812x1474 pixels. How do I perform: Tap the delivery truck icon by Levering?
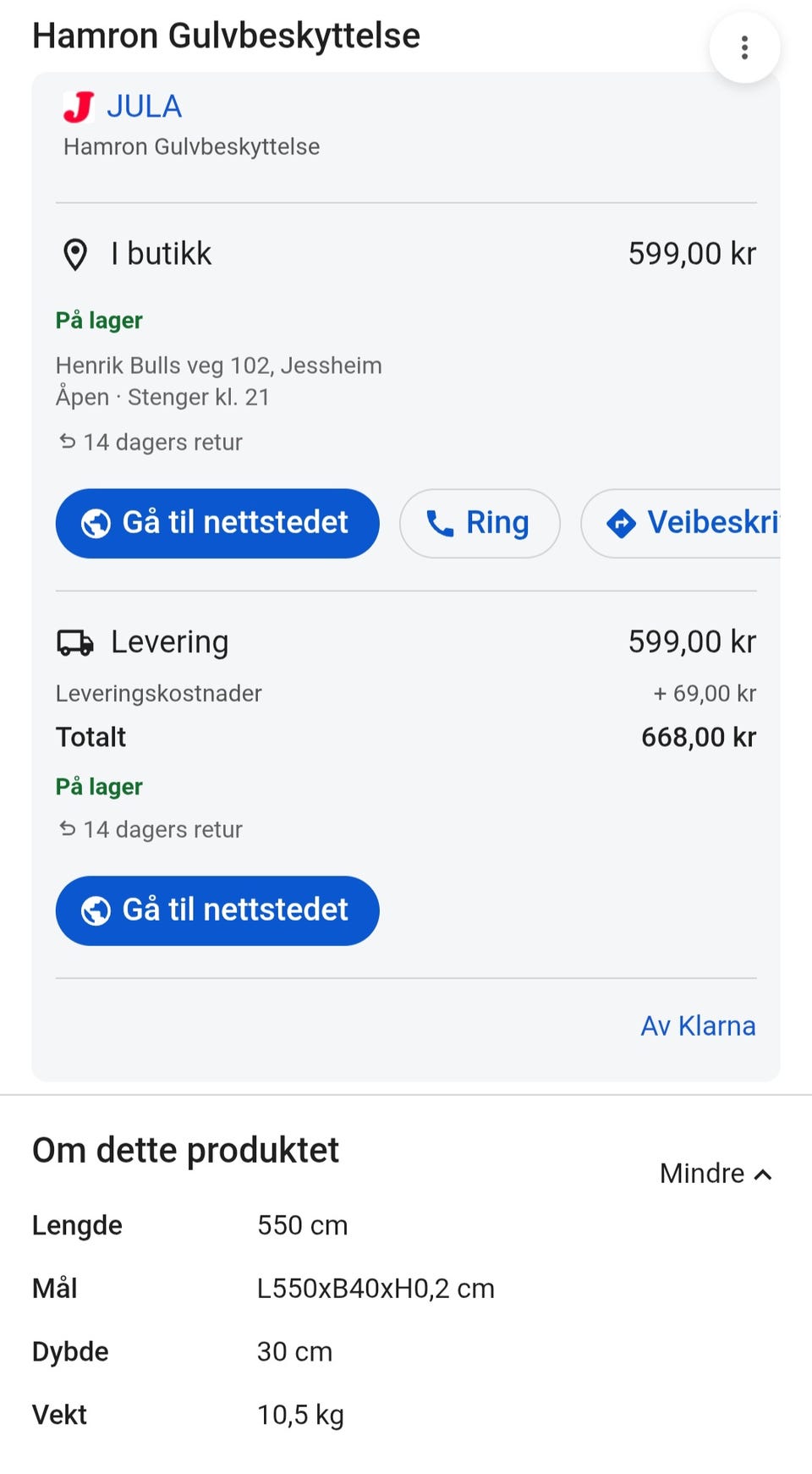pyautogui.click(x=75, y=643)
